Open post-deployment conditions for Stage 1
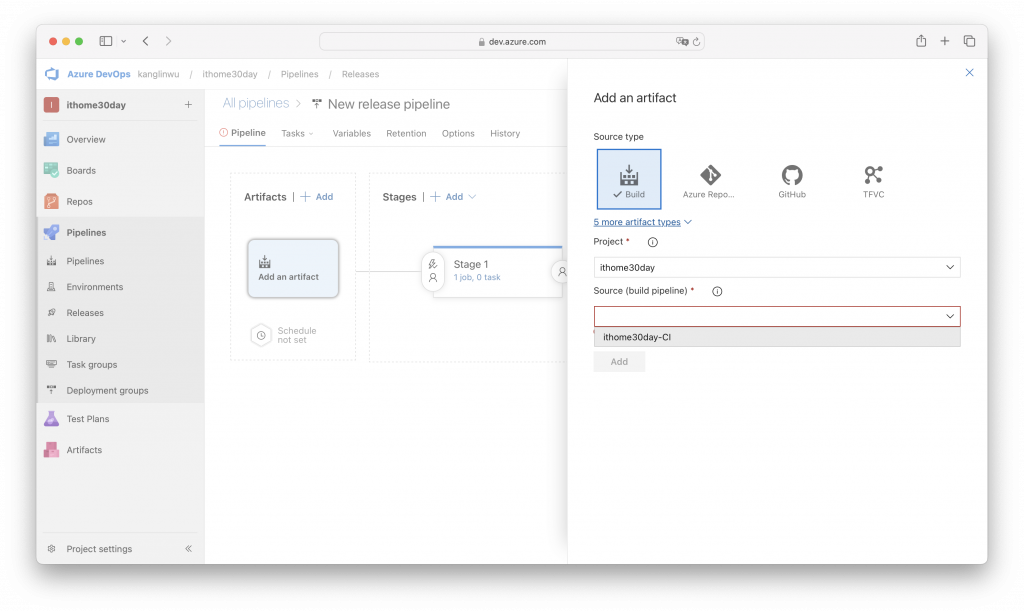The image size is (1024, 612). [560, 271]
